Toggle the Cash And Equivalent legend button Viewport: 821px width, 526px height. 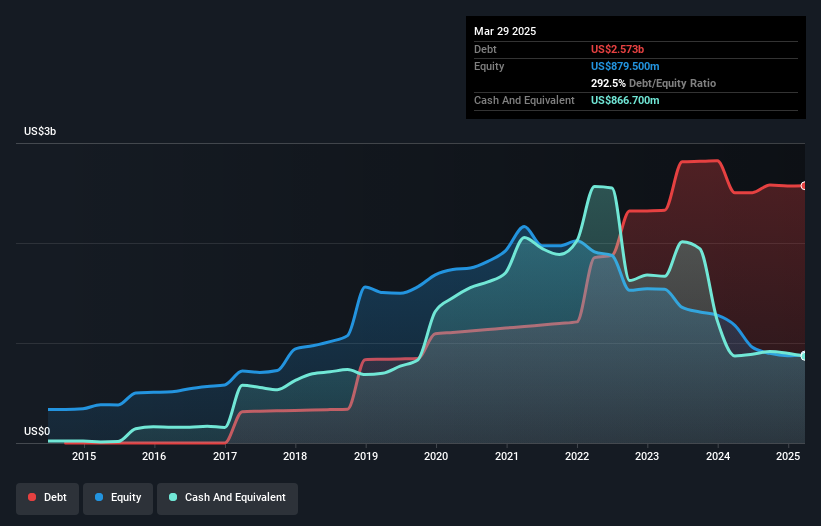click(227, 498)
